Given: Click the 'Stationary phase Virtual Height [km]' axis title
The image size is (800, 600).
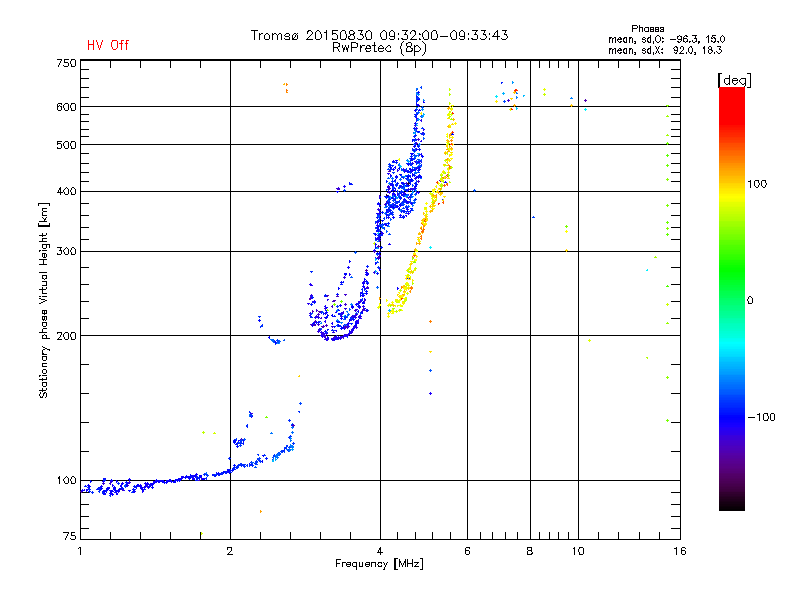Looking at the screenshot, I should point(44,300).
